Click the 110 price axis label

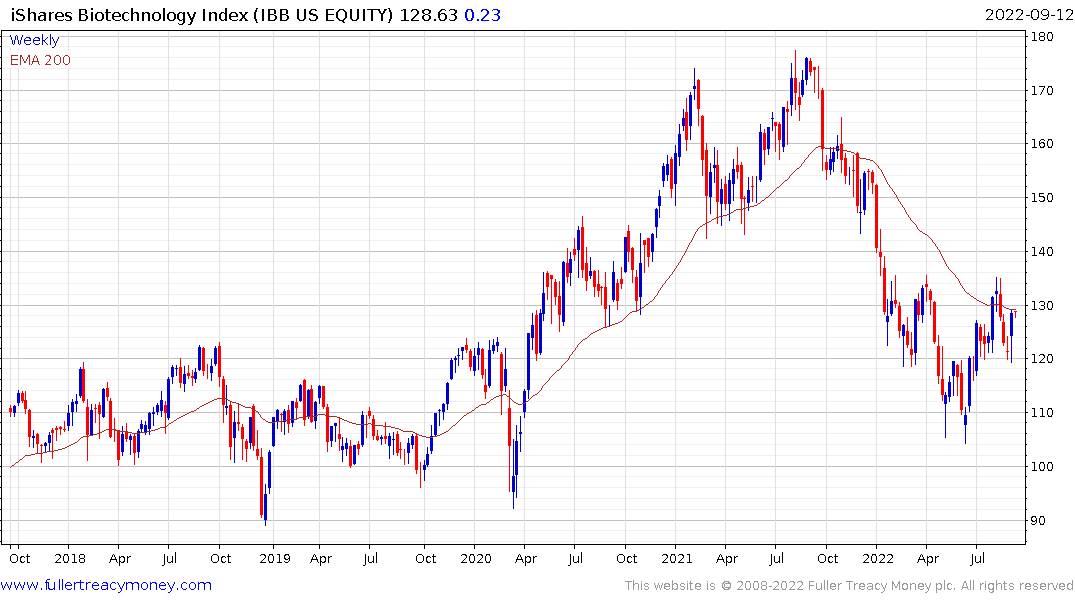coord(1042,412)
